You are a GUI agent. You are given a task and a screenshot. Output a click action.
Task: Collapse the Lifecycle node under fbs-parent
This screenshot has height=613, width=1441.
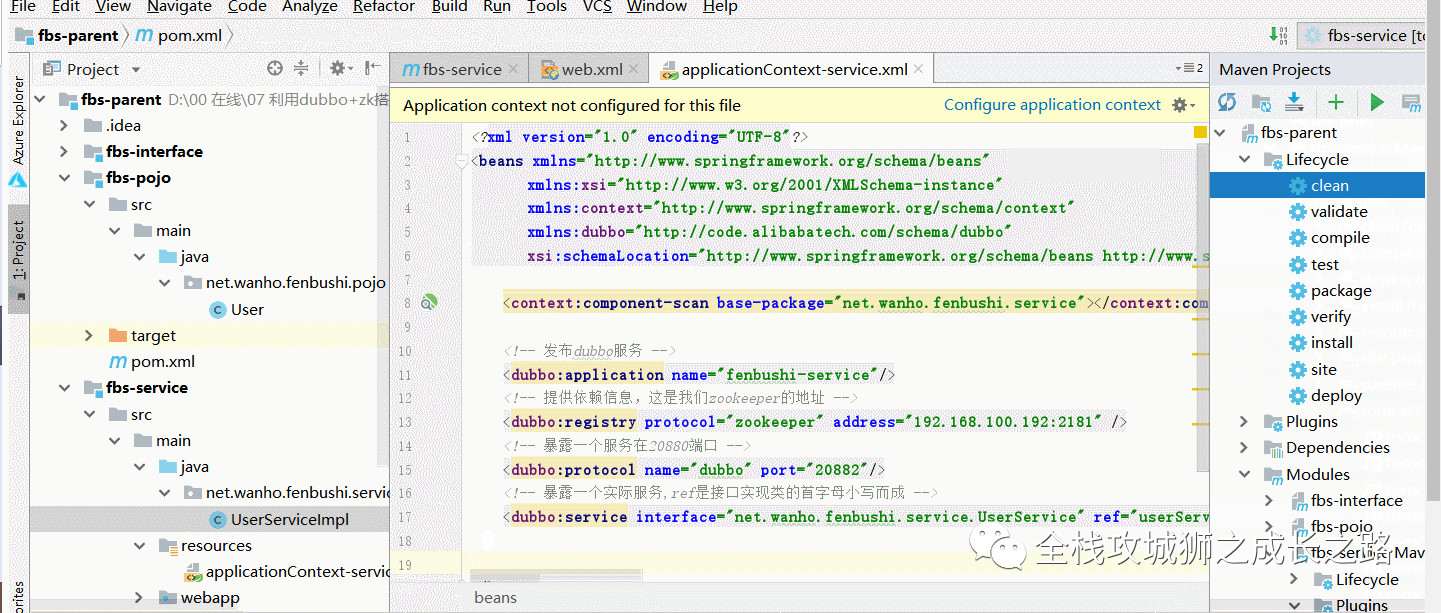pyautogui.click(x=1245, y=159)
